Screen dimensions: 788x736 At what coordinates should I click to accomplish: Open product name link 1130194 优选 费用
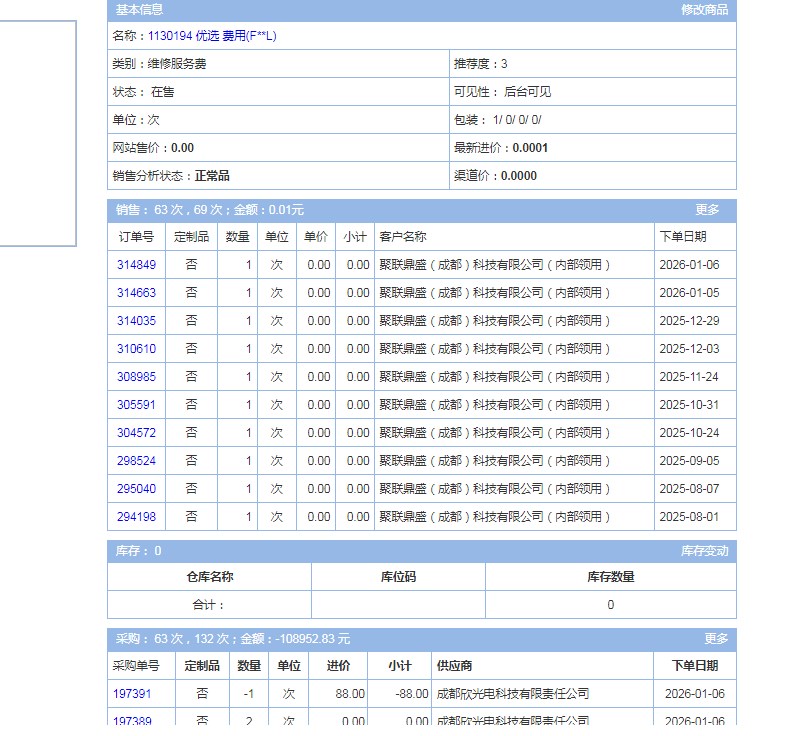pyautogui.click(x=212, y=36)
